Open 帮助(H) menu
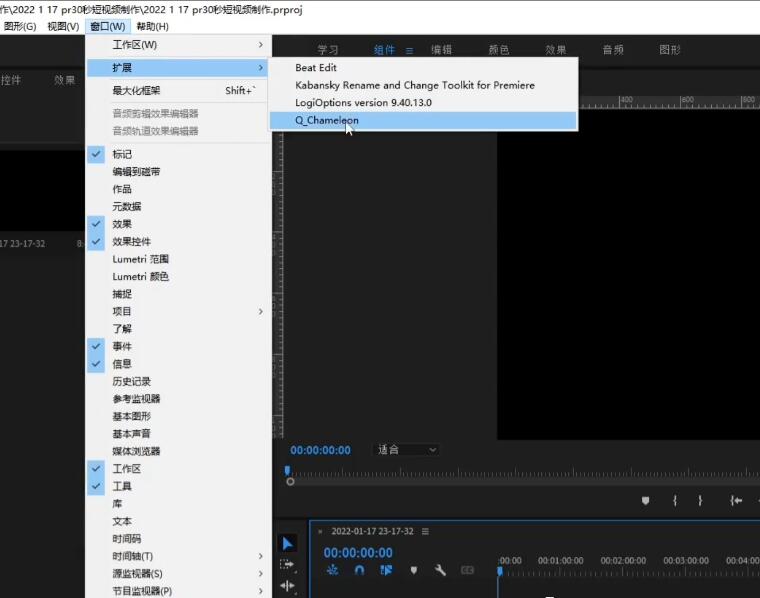Image resolution: width=760 pixels, height=598 pixels. coord(153,26)
